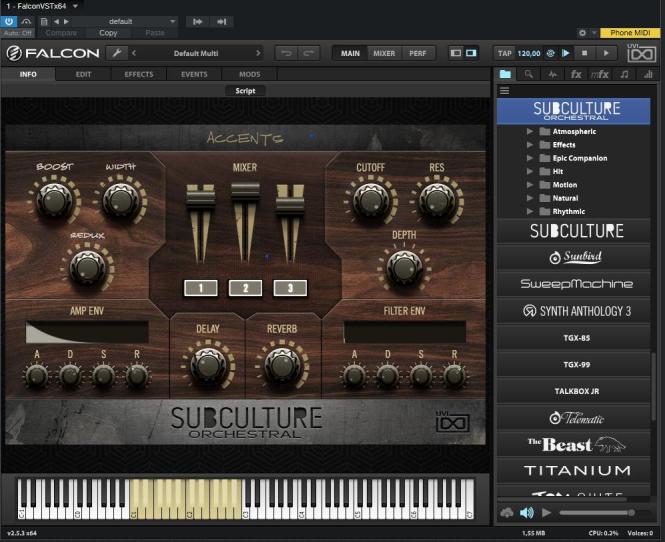Open the oscillators waveform browser icon
The image size is (665, 542).
pyautogui.click(x=552, y=75)
